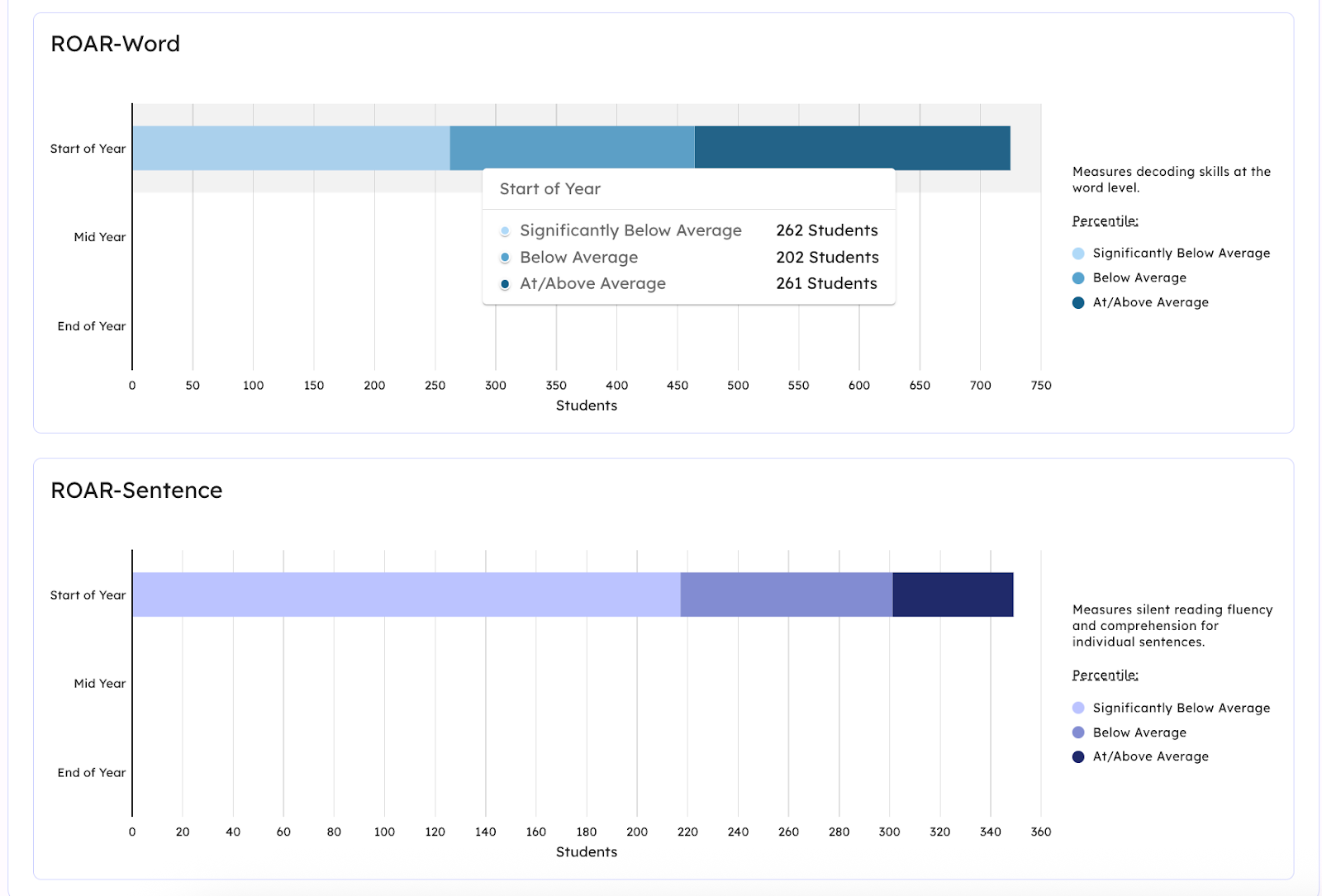The image size is (1322, 896).
Task: Click the Mid Year axis label in ROAR-Word
Action: click(x=100, y=237)
